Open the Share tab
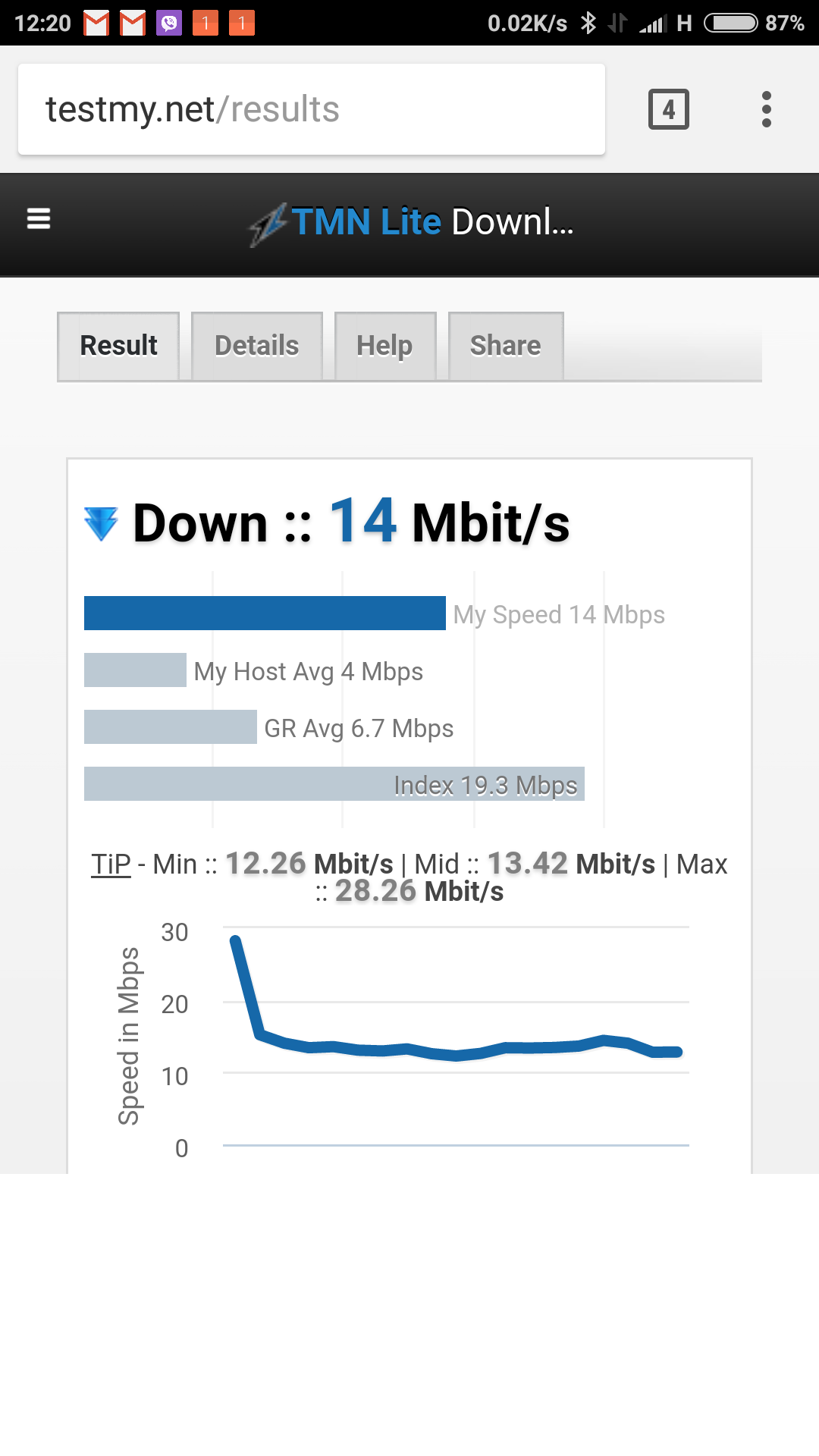Image resolution: width=819 pixels, height=1456 pixels. [x=505, y=346]
